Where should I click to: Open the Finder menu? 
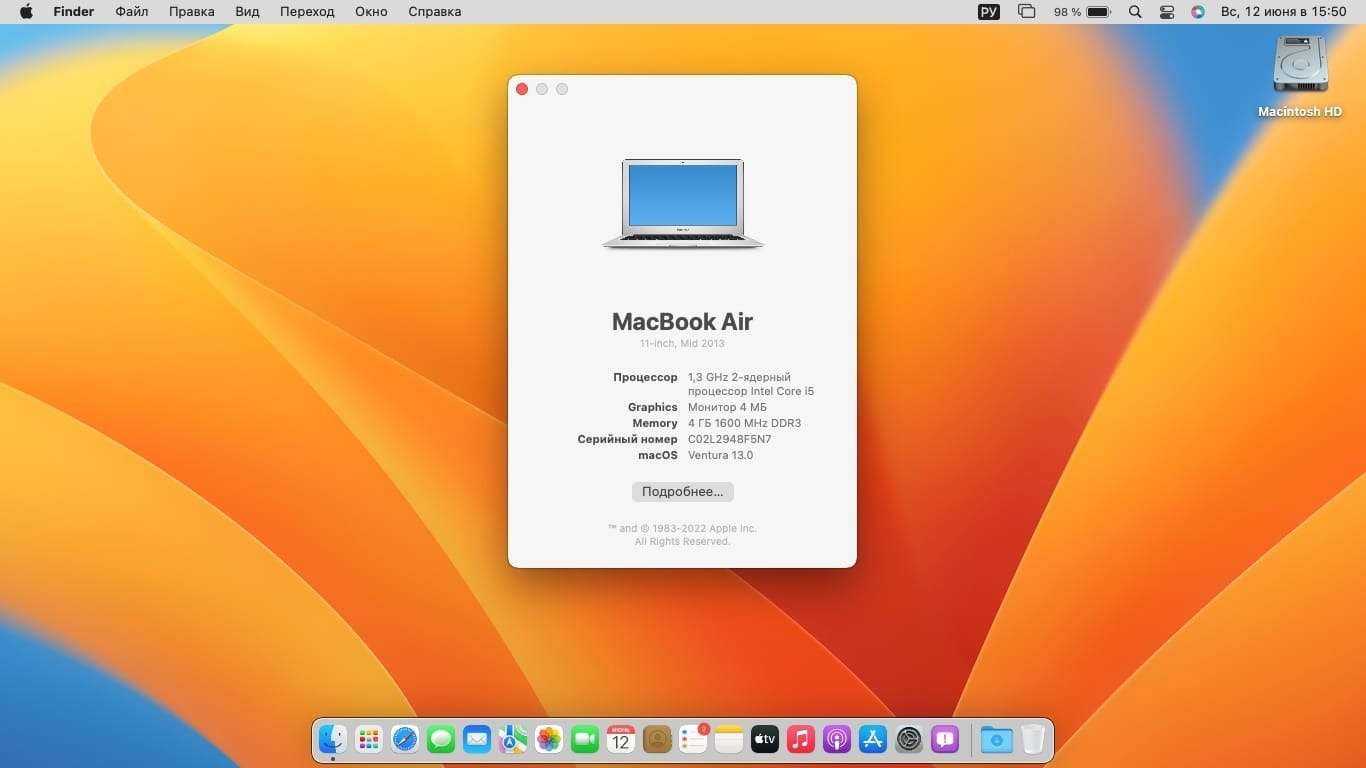(x=73, y=12)
